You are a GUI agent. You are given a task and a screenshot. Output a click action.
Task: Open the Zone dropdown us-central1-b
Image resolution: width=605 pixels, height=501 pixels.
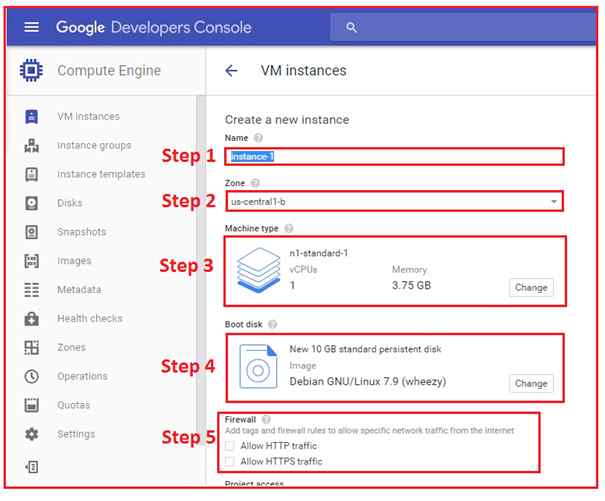[x=394, y=201]
